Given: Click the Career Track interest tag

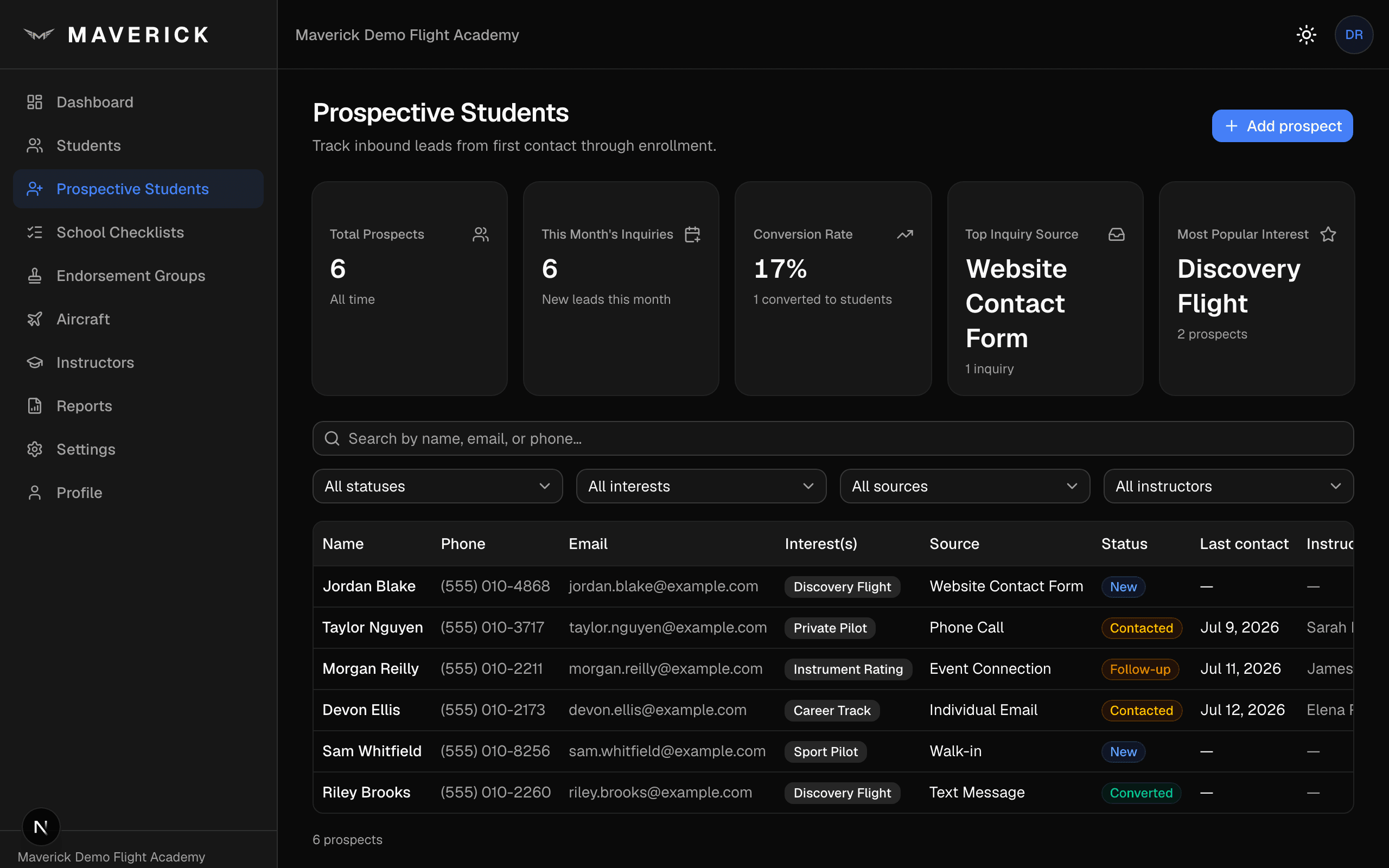Looking at the screenshot, I should coord(832,711).
